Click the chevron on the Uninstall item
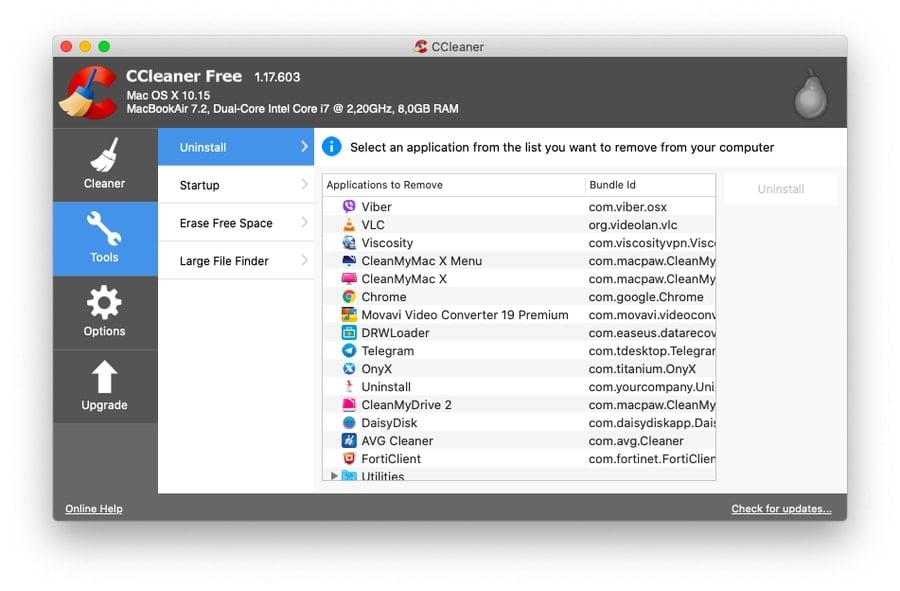Image resolution: width=900 pixels, height=591 pixels. [304, 147]
